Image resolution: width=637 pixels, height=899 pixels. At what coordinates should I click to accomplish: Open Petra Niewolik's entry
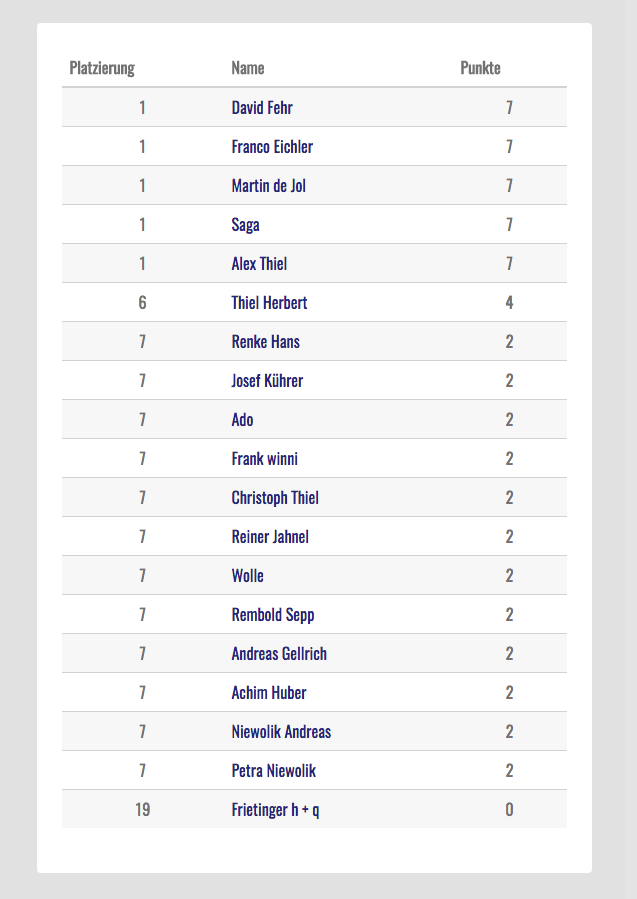pyautogui.click(x=274, y=771)
